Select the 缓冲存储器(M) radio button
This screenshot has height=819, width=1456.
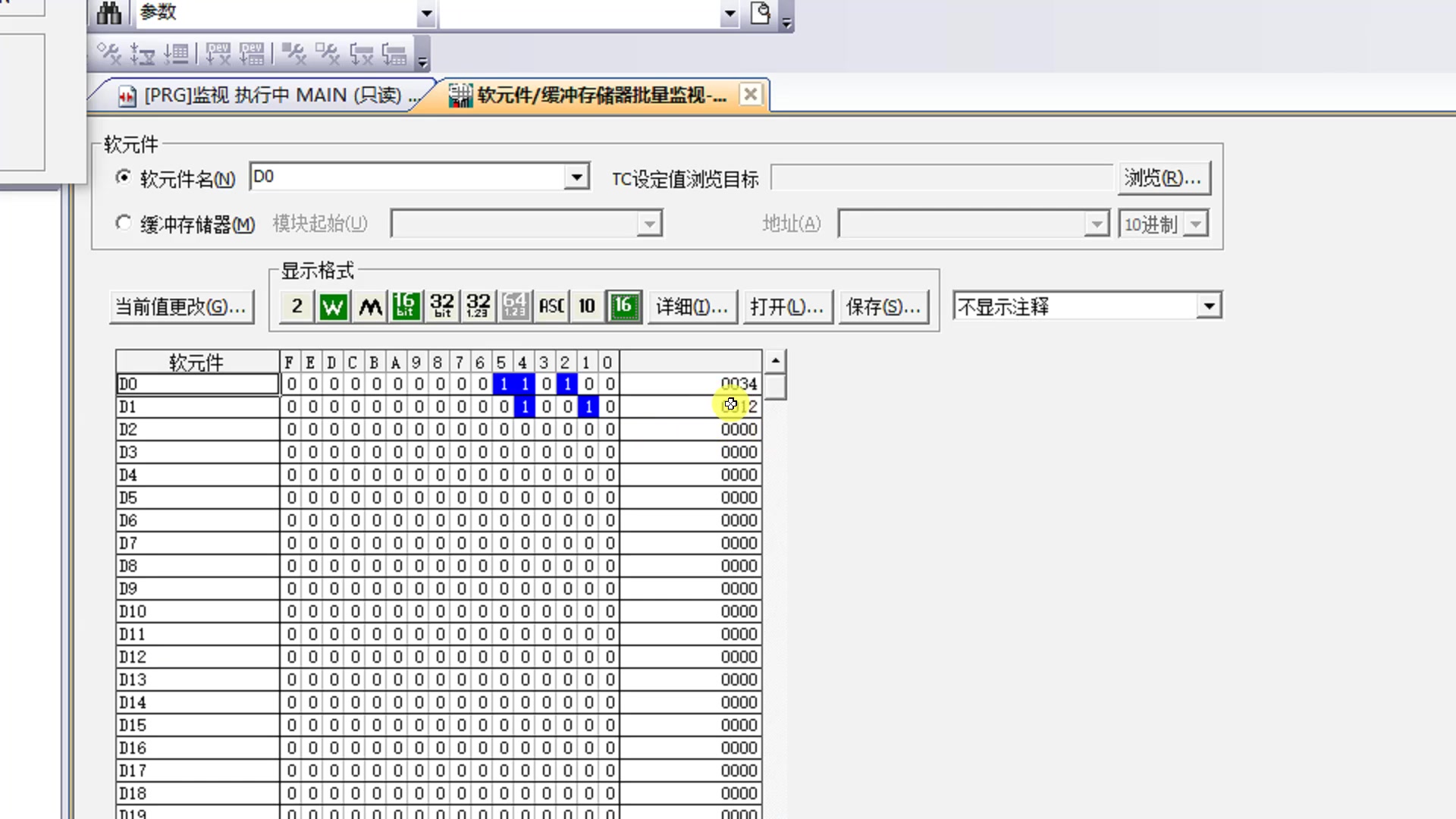(123, 223)
